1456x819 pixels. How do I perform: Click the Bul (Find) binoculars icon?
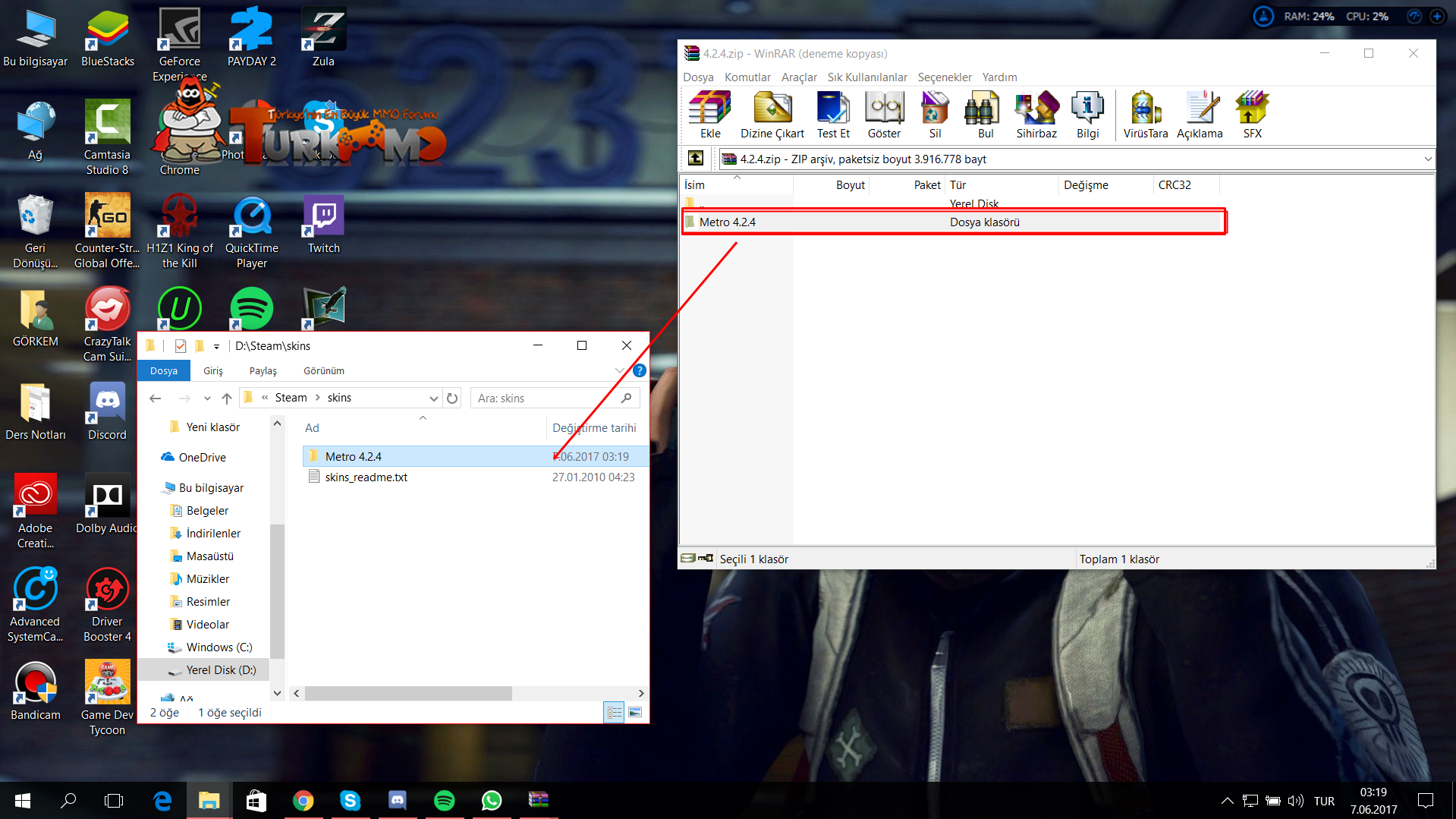coord(985,115)
